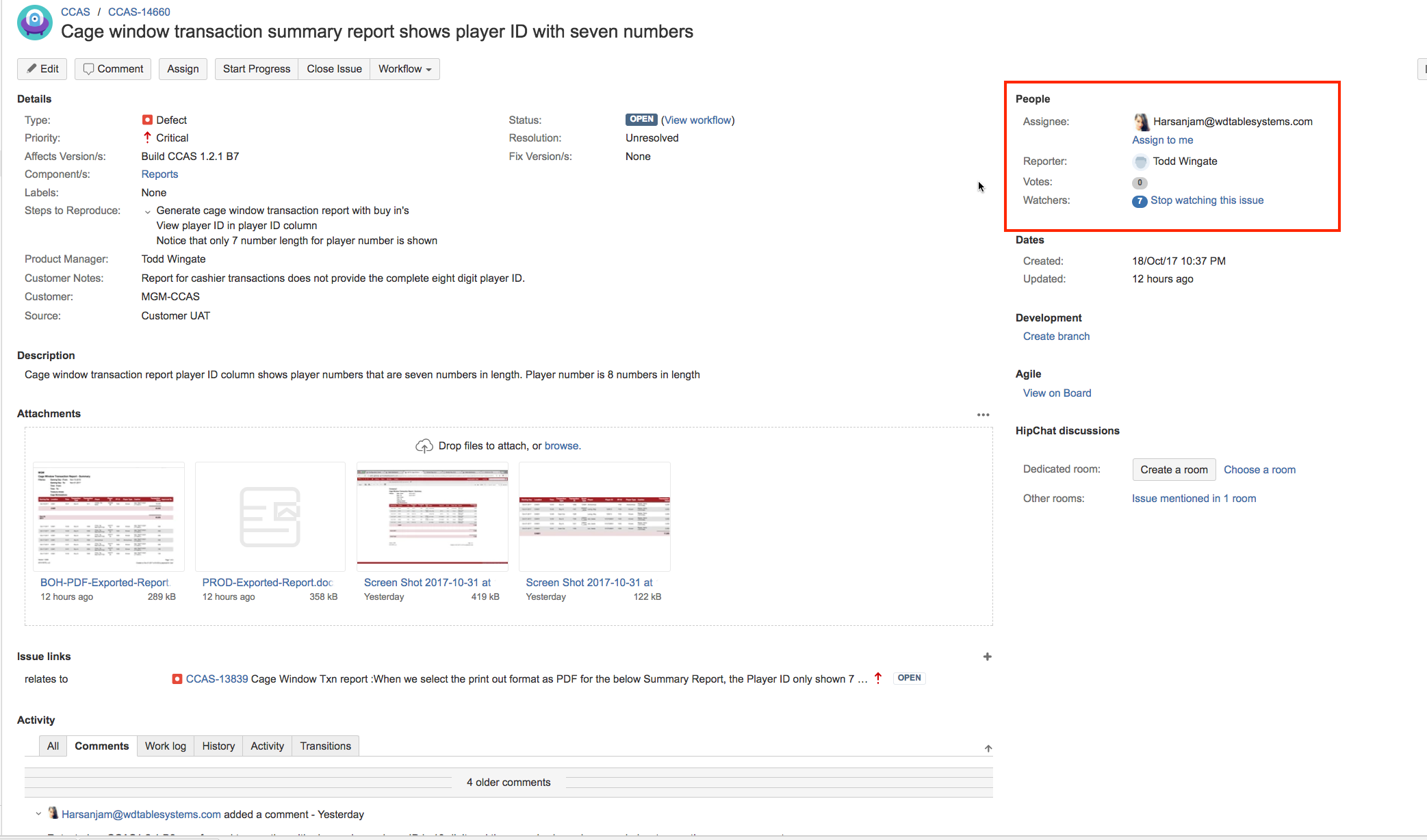This screenshot has width=1427, height=840.
Task: Click the sort comments arrow icon
Action: pyautogui.click(x=988, y=748)
